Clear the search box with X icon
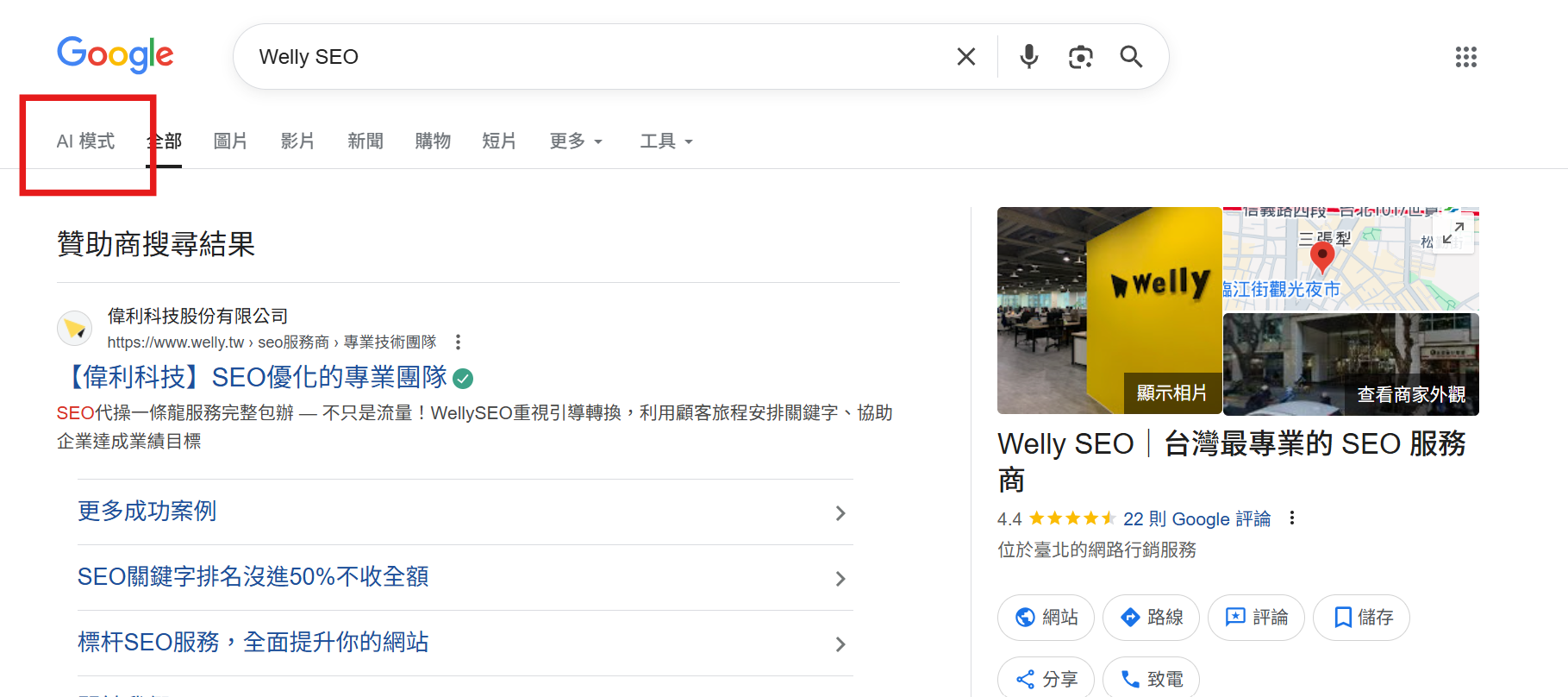 coord(966,57)
